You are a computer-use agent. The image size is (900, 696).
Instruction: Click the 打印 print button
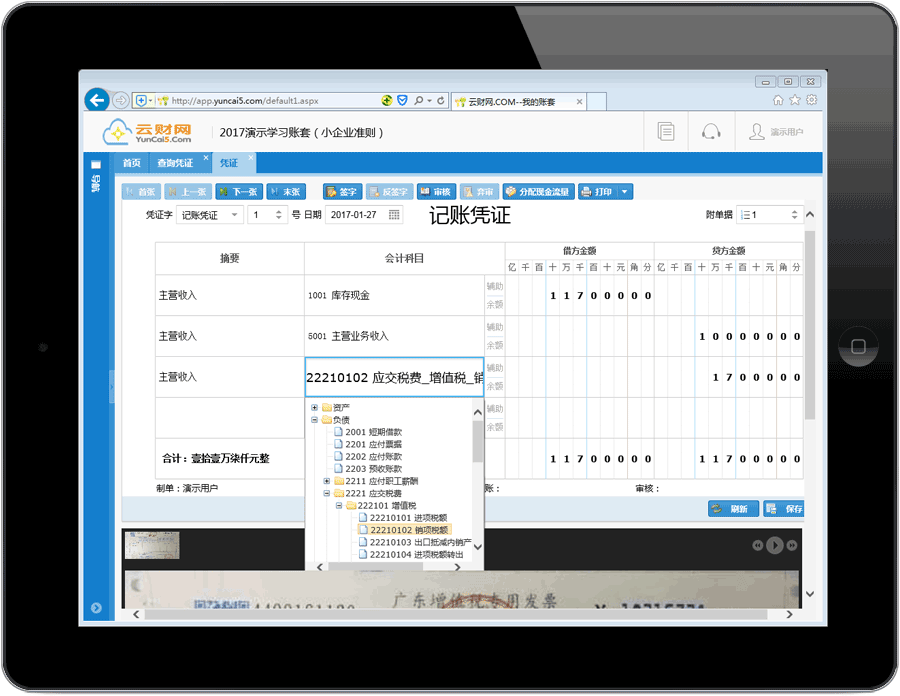[x=597, y=192]
